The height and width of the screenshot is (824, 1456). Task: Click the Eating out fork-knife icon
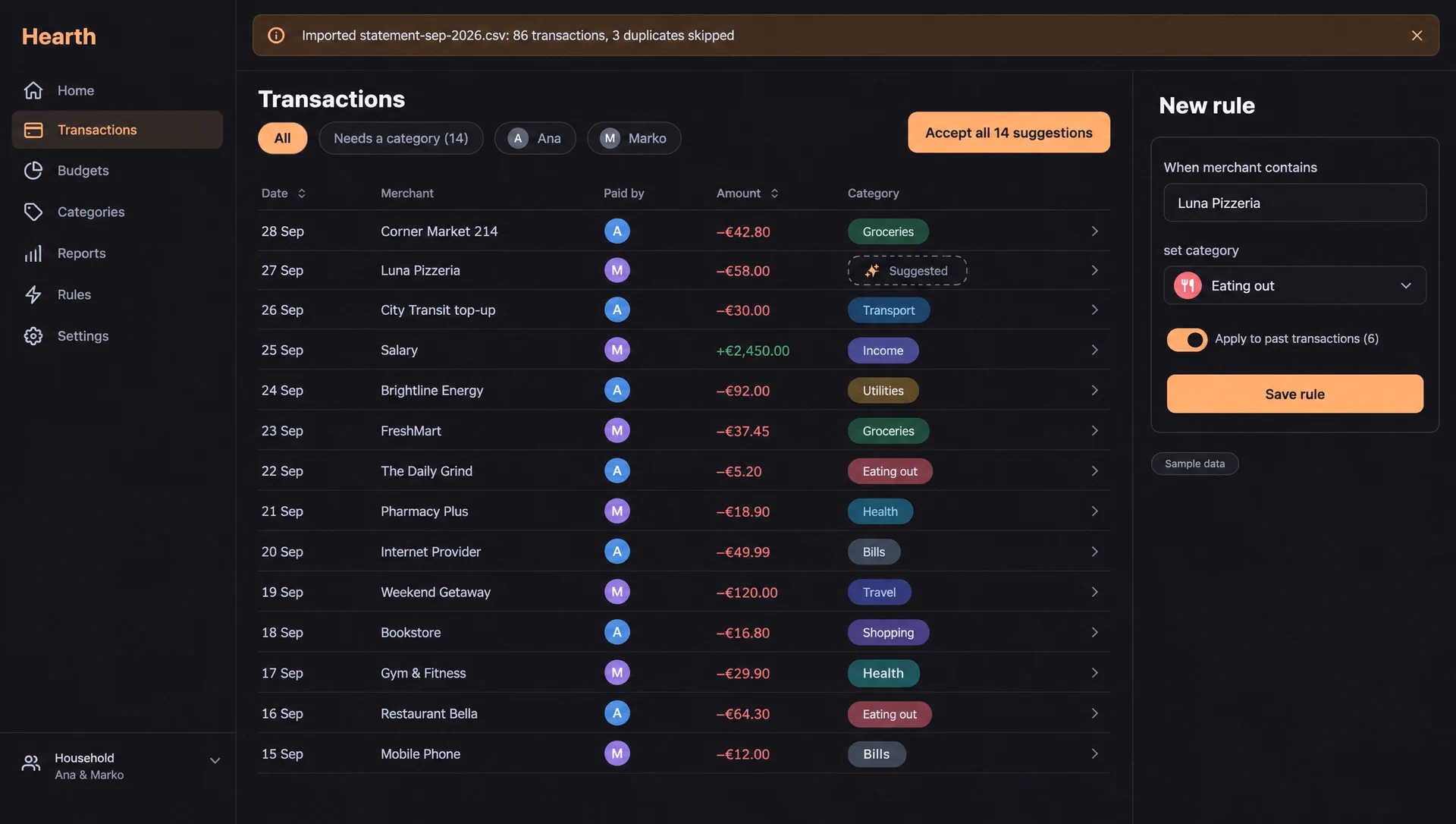[x=1188, y=285]
